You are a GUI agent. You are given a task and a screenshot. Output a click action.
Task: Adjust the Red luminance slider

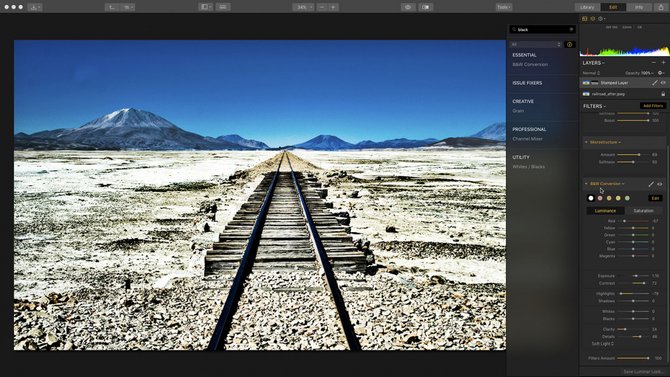coord(633,221)
